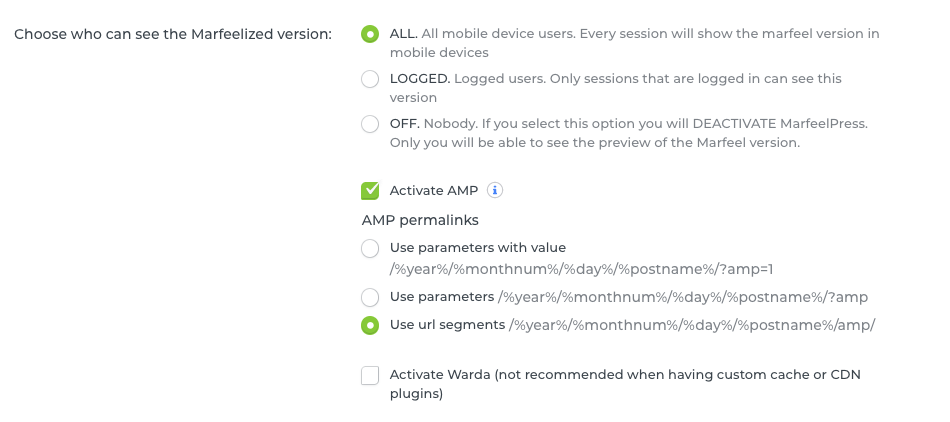Viewport: 950px width, 422px height.
Task: Select the OFF radio button
Action: 370,124
